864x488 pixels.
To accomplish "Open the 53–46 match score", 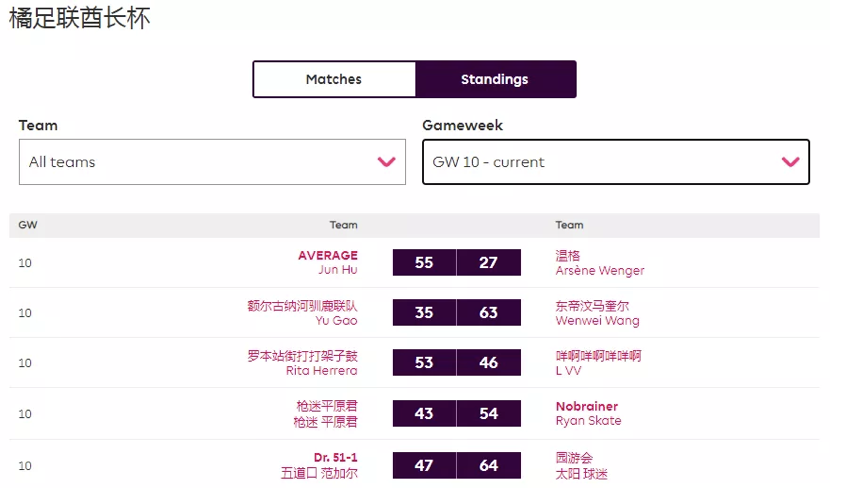I will pos(456,363).
